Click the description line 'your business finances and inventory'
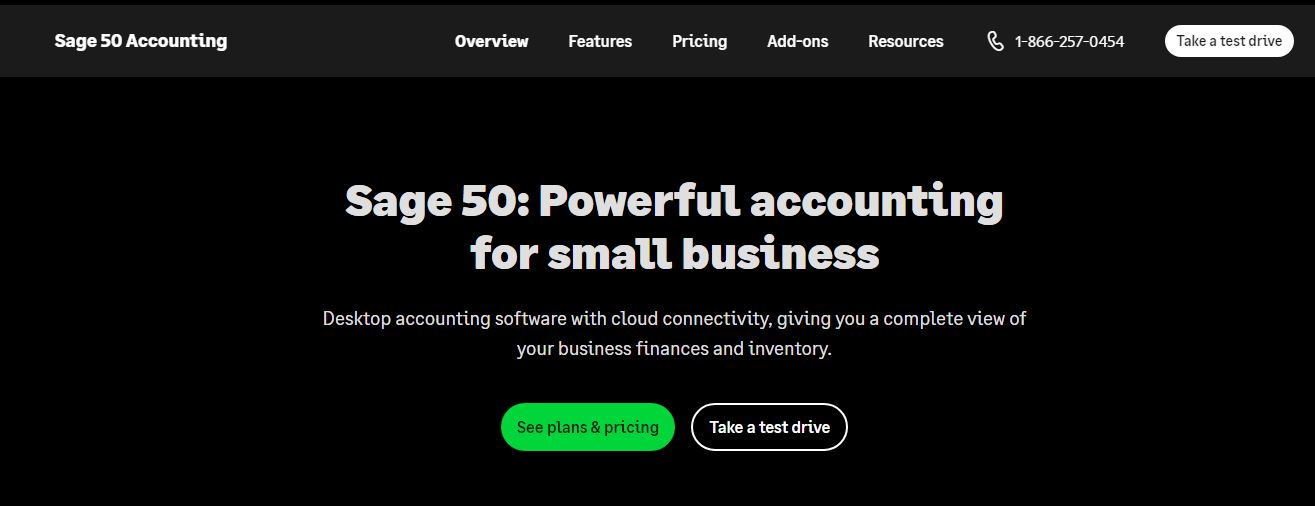Image resolution: width=1315 pixels, height=506 pixels. 674,349
